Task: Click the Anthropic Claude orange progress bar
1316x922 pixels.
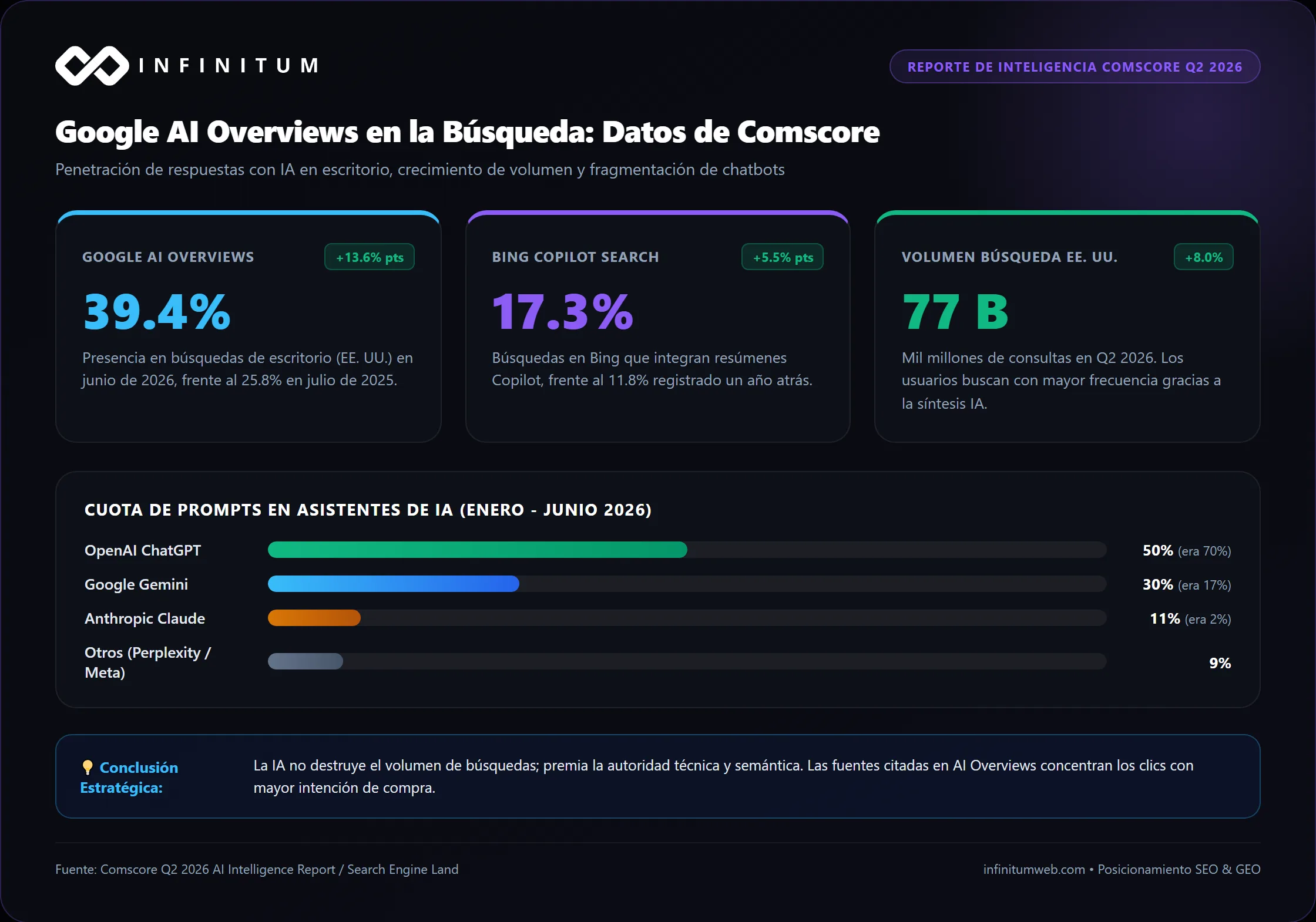Action: pyautogui.click(x=314, y=618)
